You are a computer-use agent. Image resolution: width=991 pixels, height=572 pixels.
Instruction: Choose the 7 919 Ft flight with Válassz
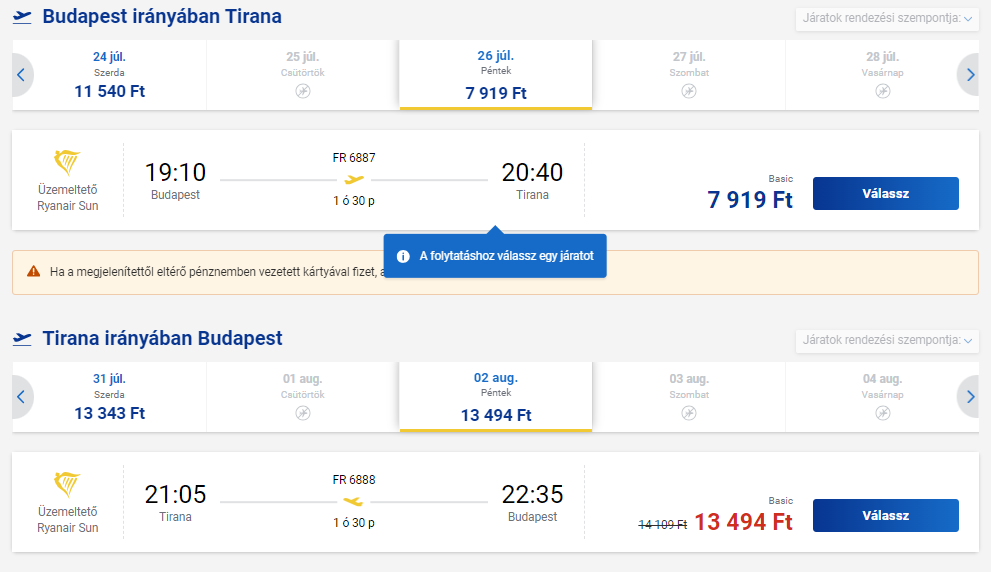885,193
